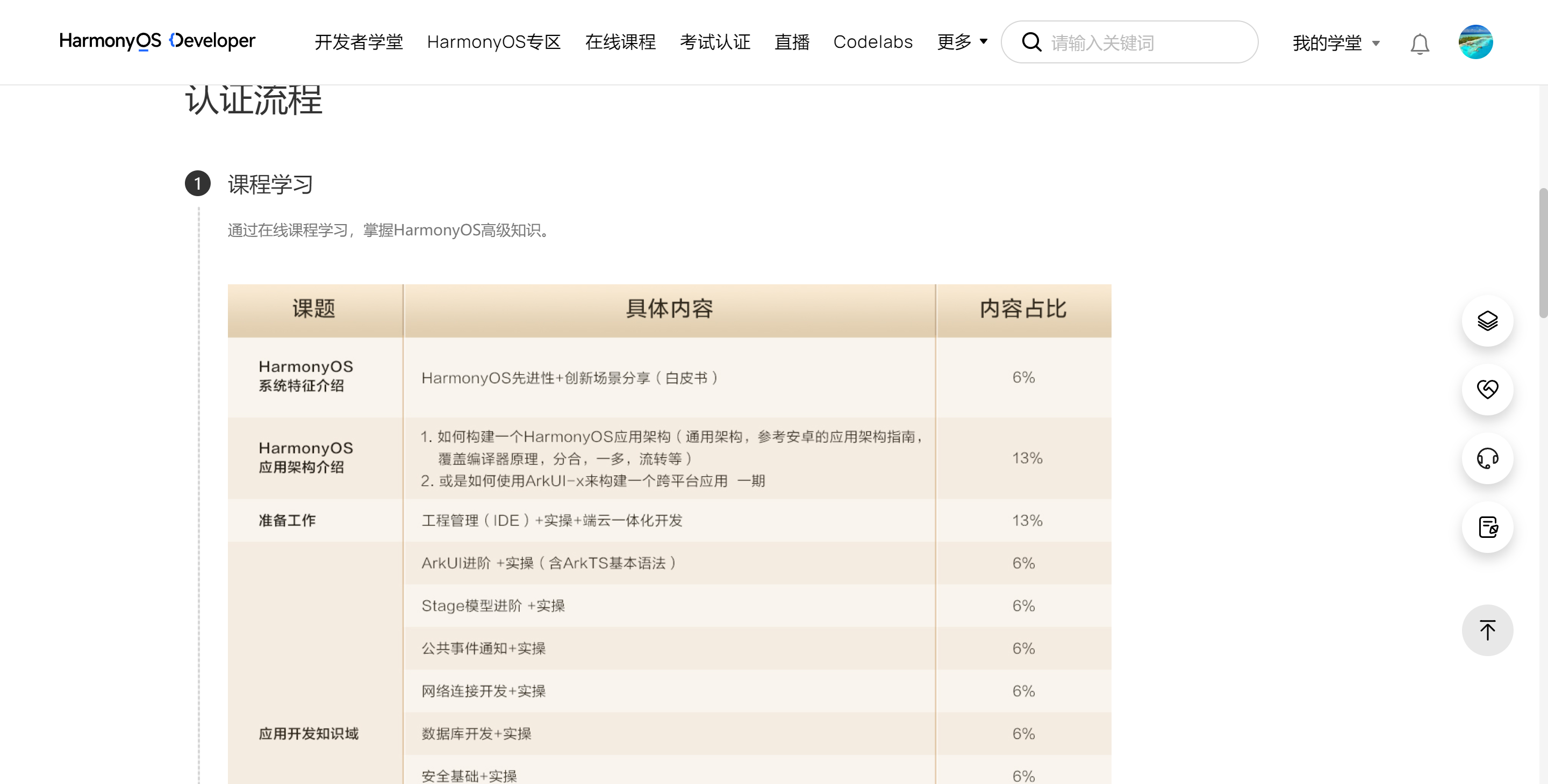Viewport: 1548px width, 784px height.
Task: Open the user avatar profile
Action: click(1475, 42)
